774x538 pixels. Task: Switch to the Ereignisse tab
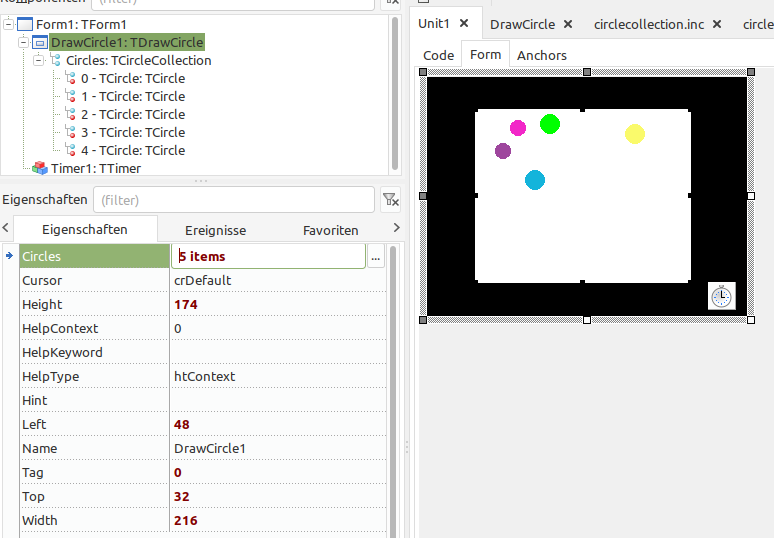click(x=215, y=231)
